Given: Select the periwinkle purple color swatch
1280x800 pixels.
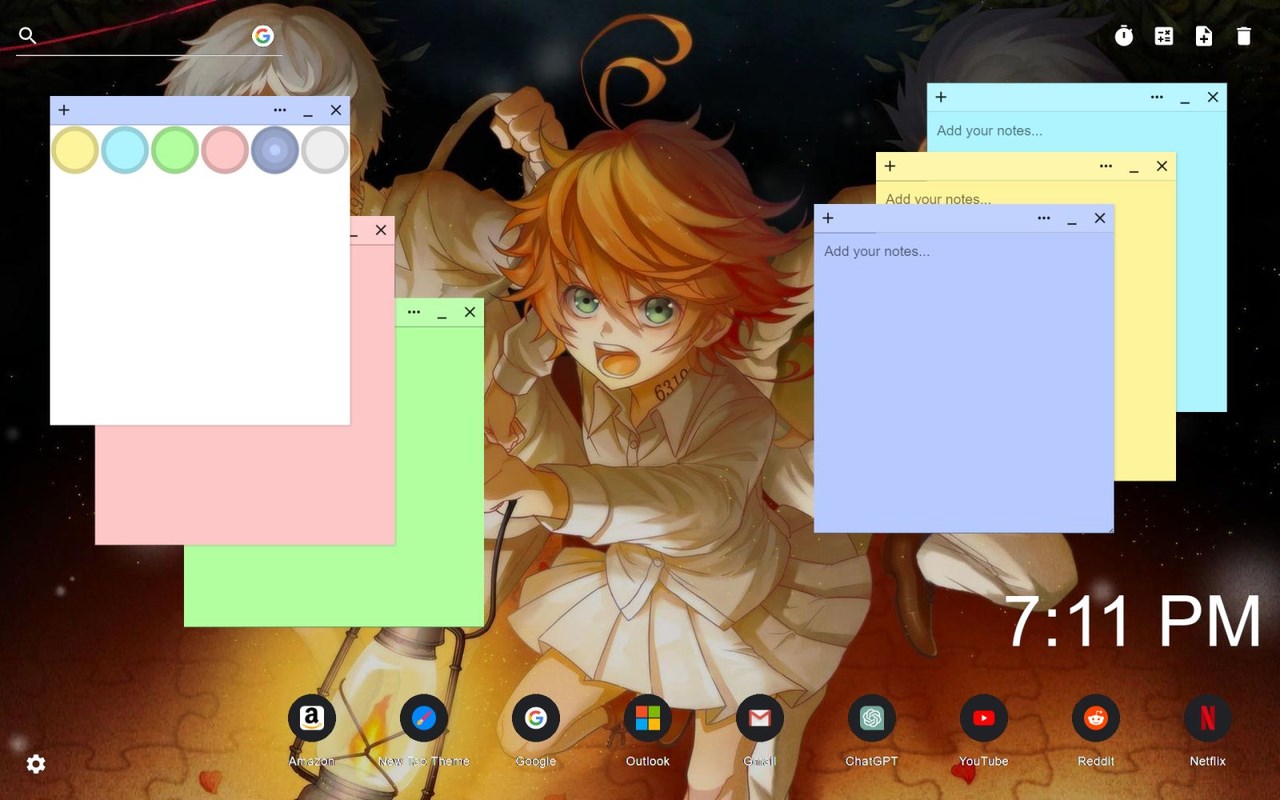Looking at the screenshot, I should (275, 150).
